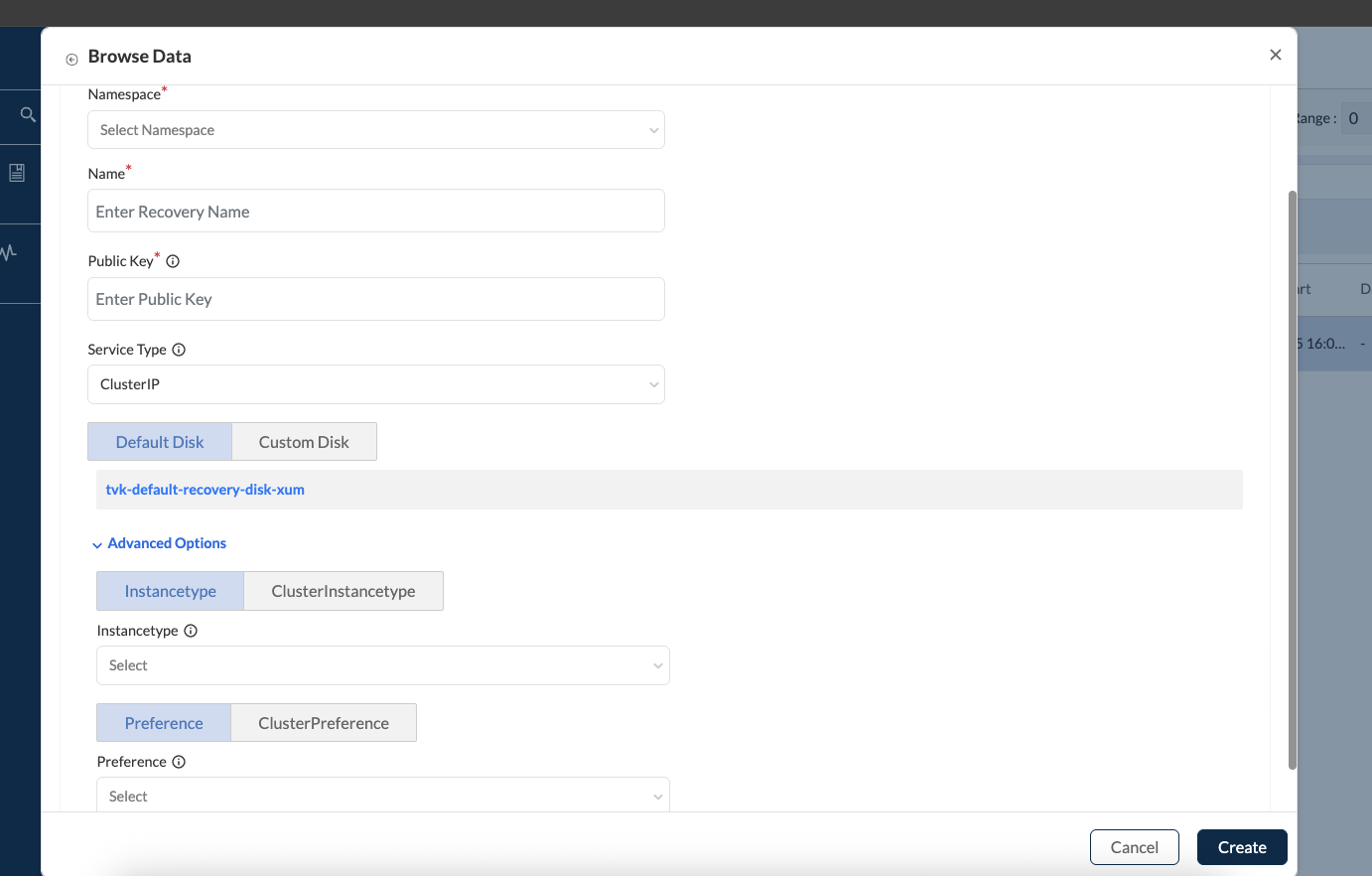
Task: Click the Cancel button
Action: point(1134,847)
